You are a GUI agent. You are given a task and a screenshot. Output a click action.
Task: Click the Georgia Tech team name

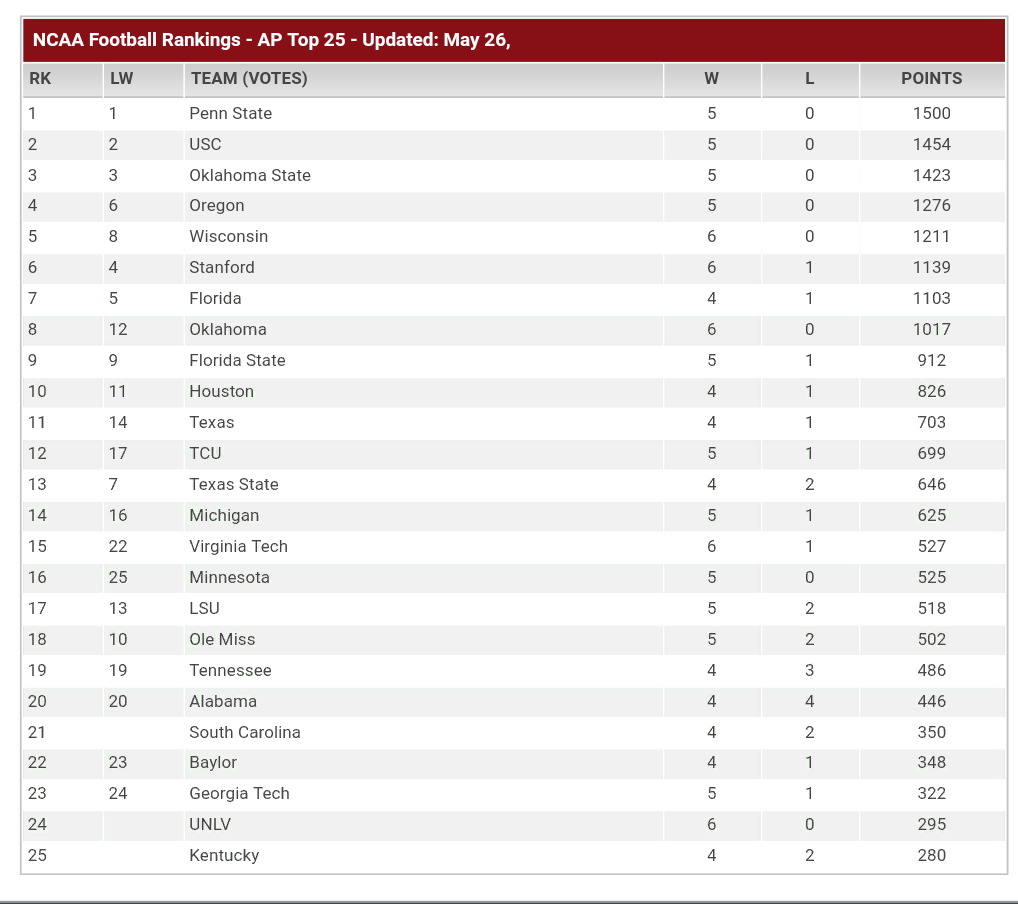point(240,794)
